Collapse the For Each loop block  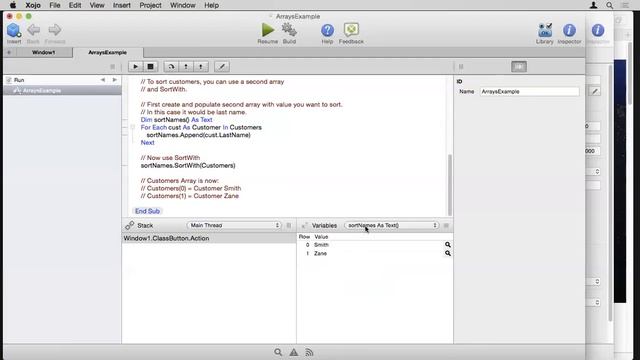pyautogui.click(x=133, y=127)
